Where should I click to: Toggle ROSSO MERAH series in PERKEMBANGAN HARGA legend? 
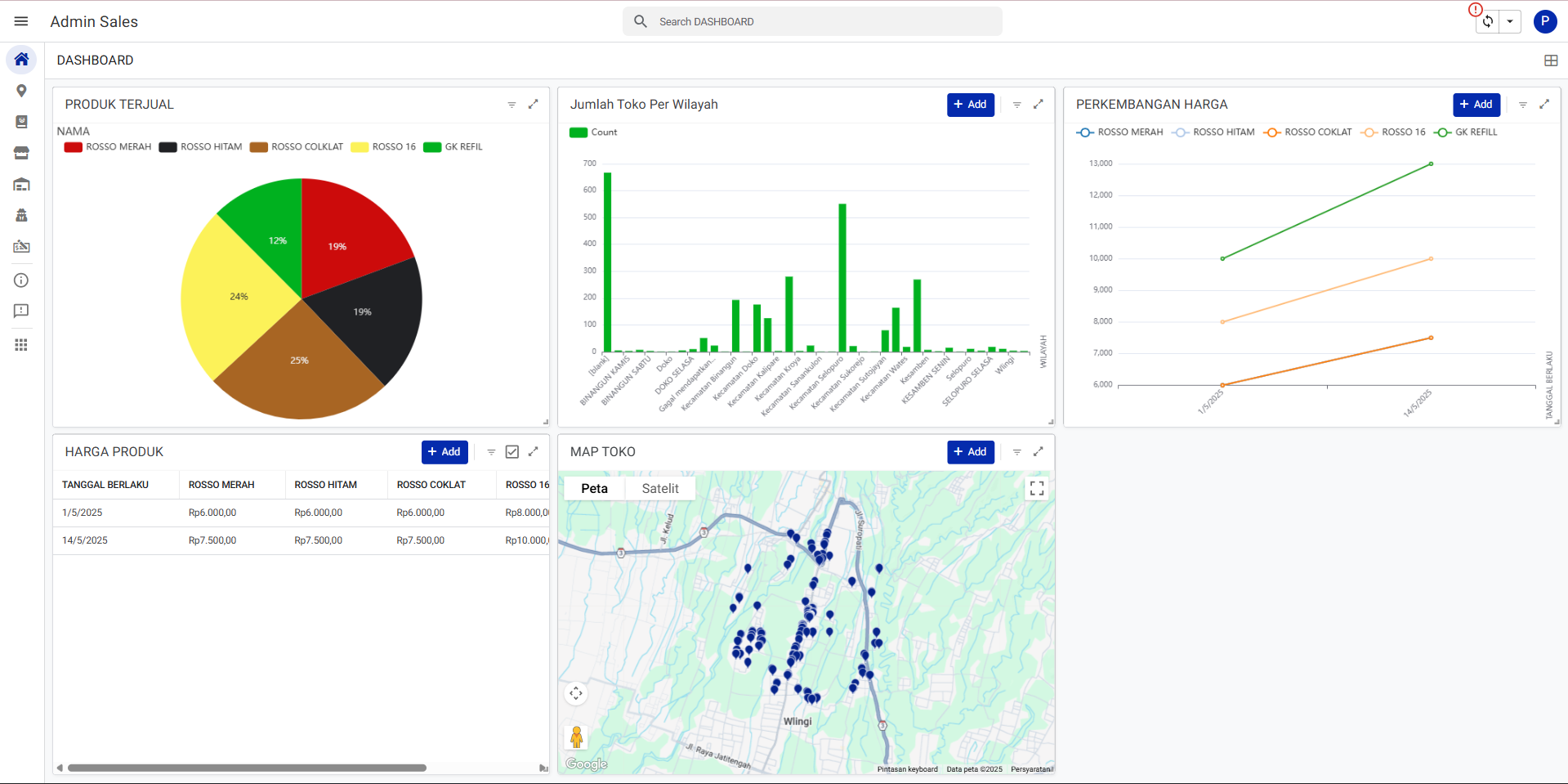1119,132
